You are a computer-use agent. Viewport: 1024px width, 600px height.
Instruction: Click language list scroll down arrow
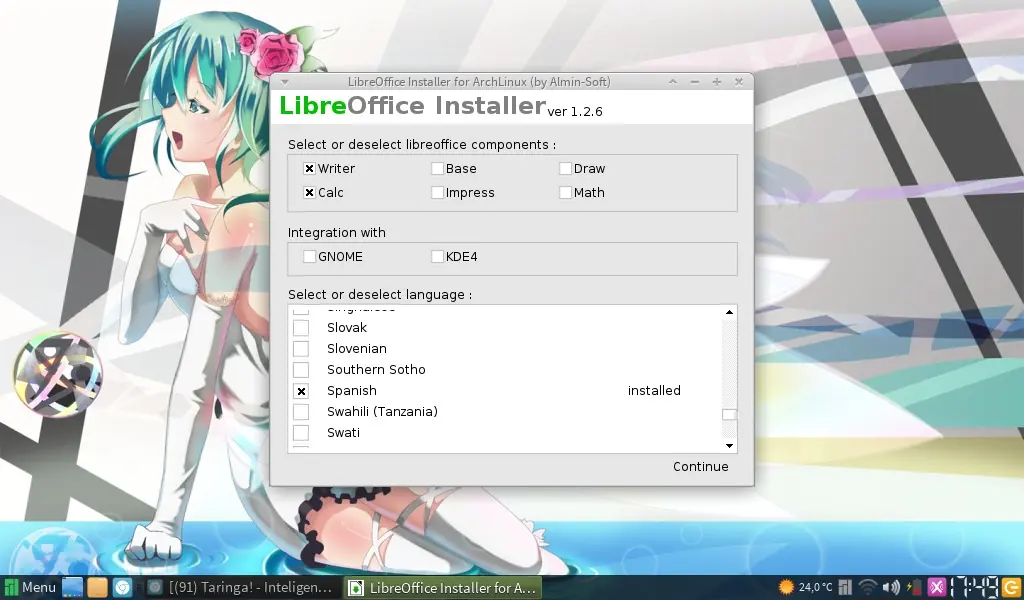pyautogui.click(x=729, y=446)
